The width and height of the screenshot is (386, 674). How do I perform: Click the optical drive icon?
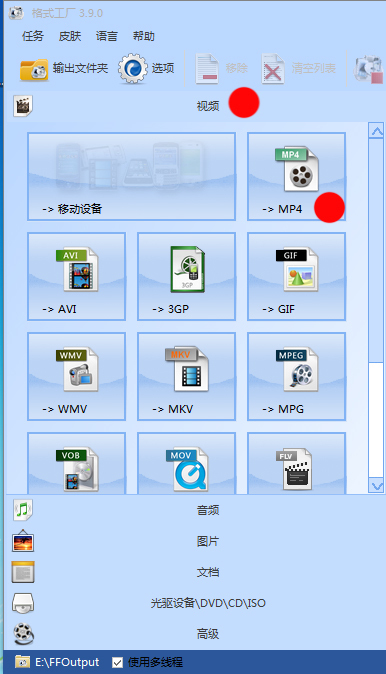(23, 603)
